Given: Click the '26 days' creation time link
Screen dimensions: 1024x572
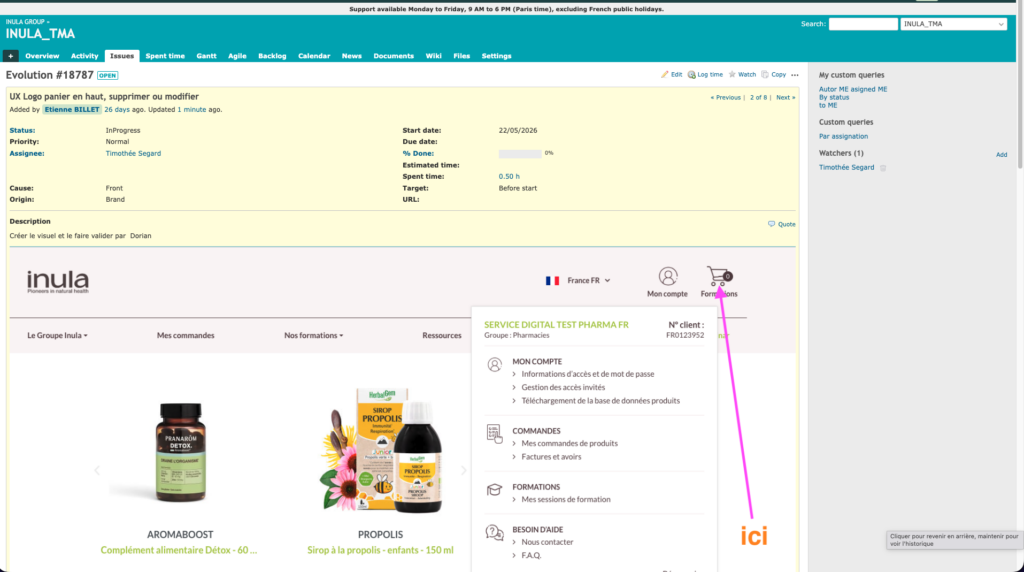Looking at the screenshot, I should click(x=117, y=110).
